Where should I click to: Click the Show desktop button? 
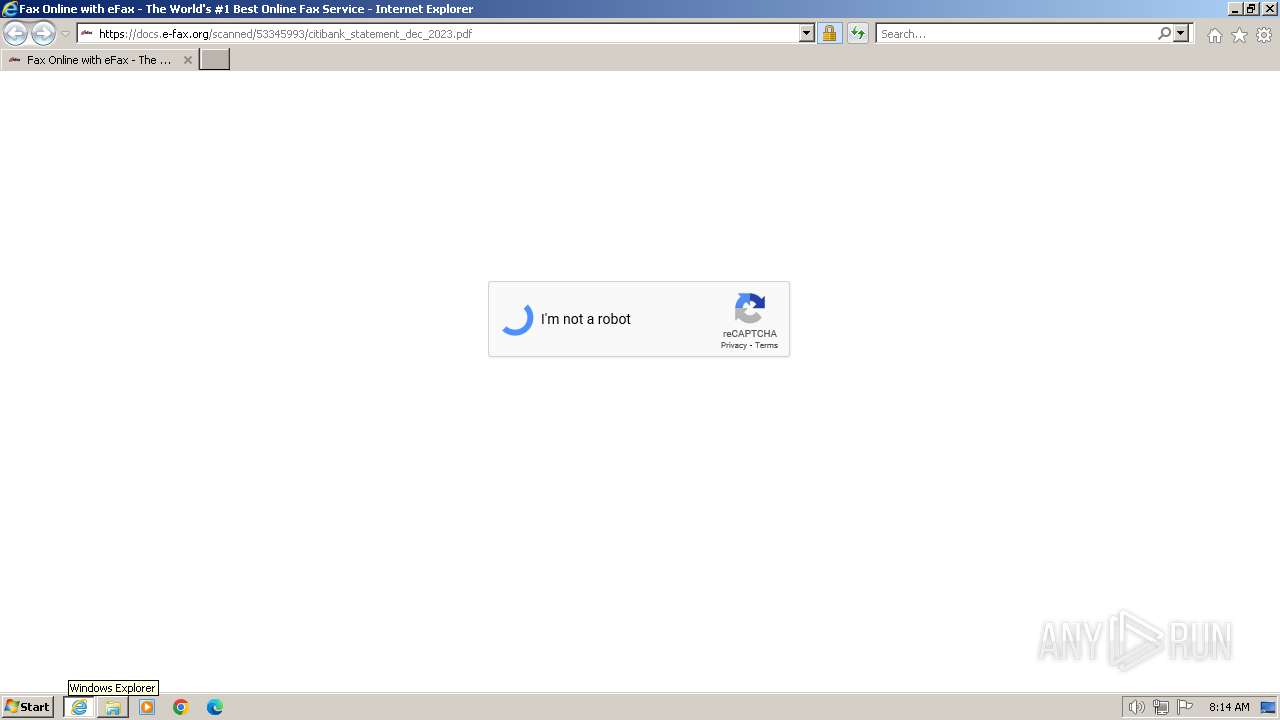[1268, 707]
